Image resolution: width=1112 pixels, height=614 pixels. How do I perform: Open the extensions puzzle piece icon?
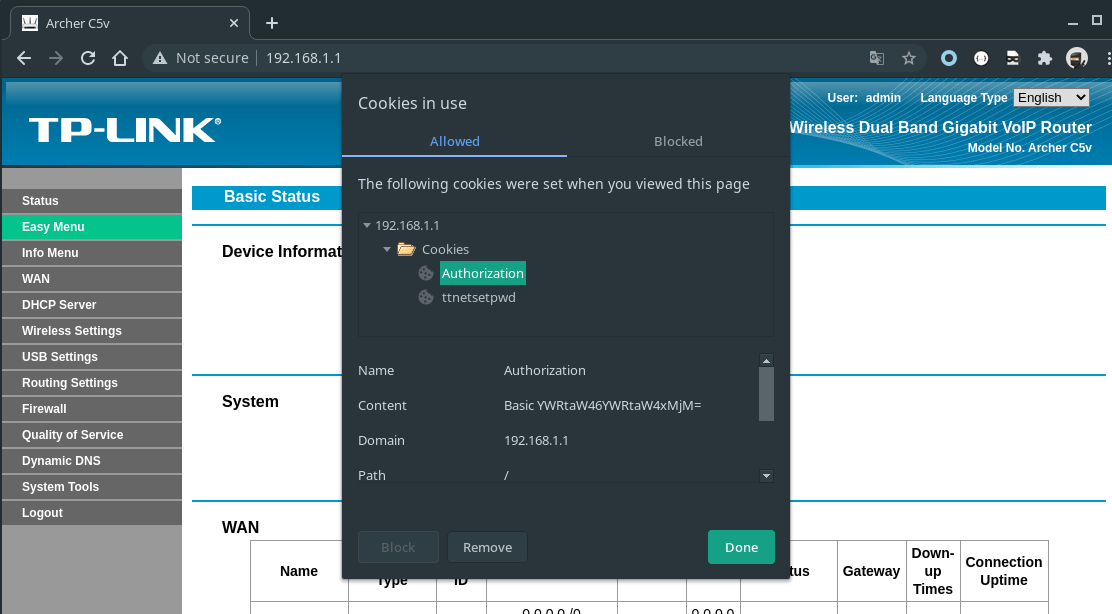point(1045,58)
